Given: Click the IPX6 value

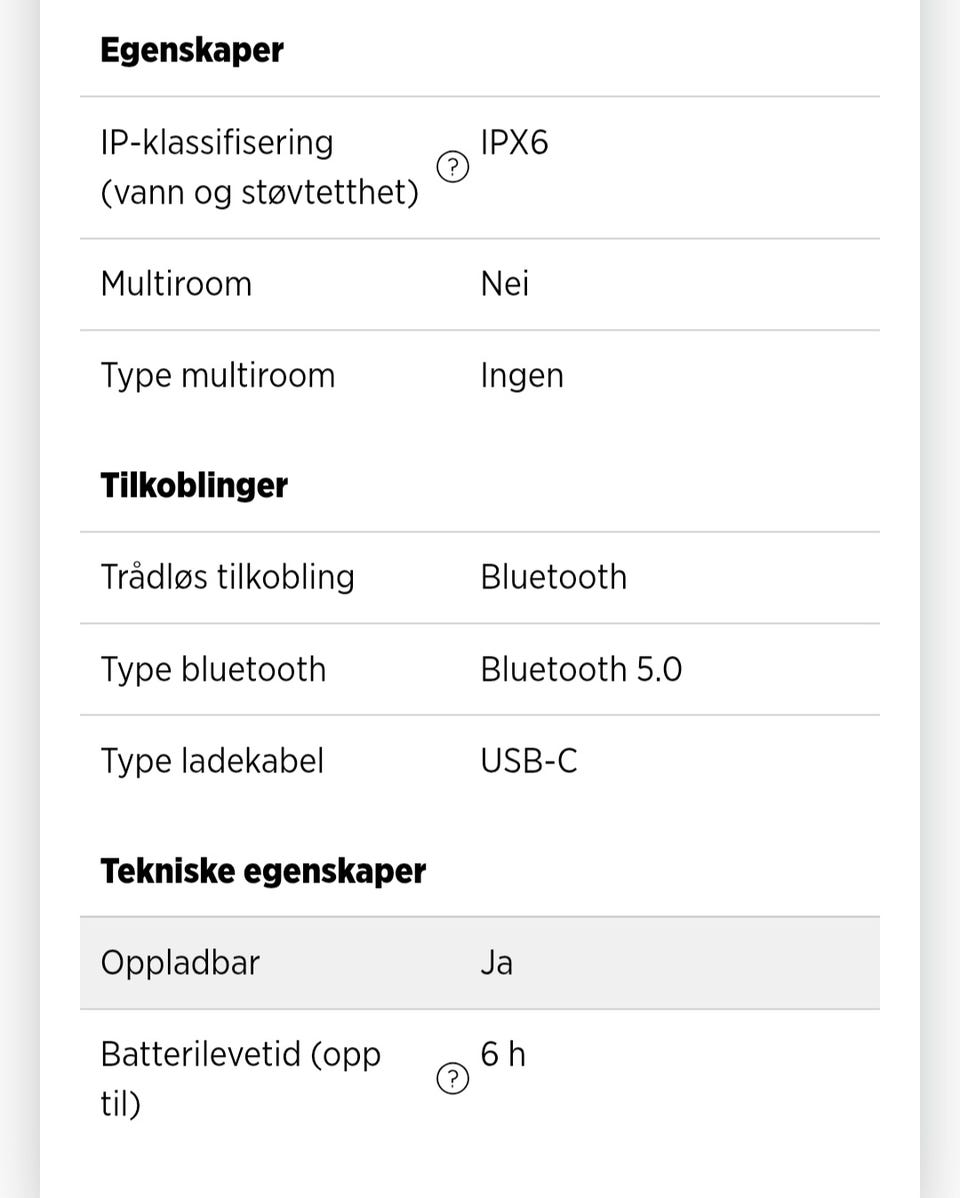Looking at the screenshot, I should point(514,143).
